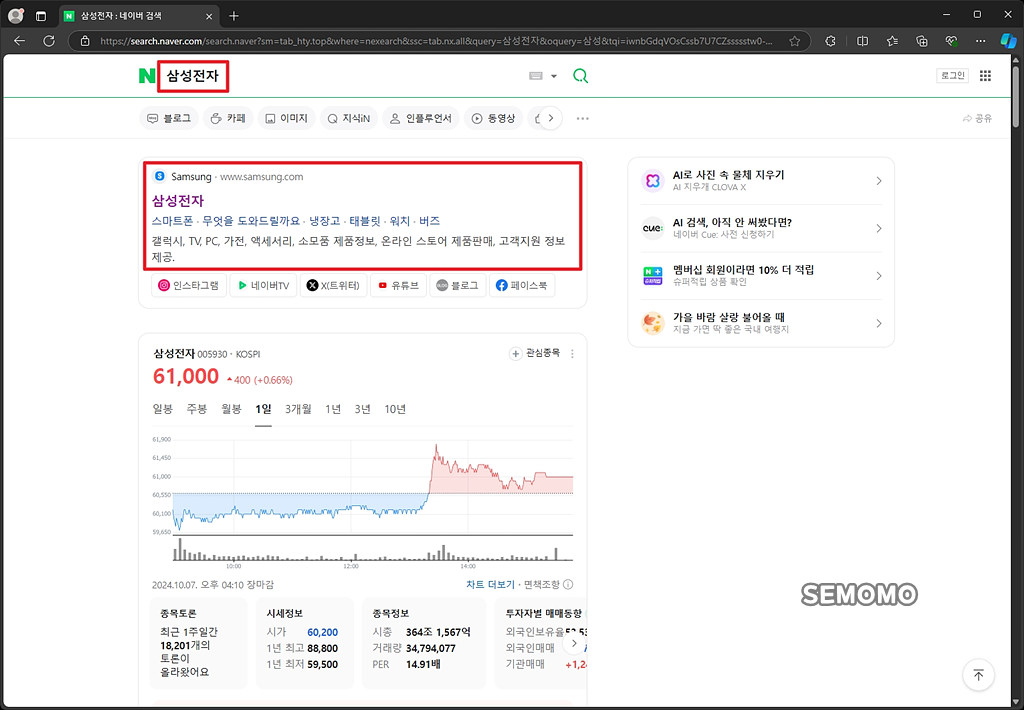The width and height of the screenshot is (1024, 710).
Task: Switch to the 인플루언서 tab
Action: pos(421,118)
